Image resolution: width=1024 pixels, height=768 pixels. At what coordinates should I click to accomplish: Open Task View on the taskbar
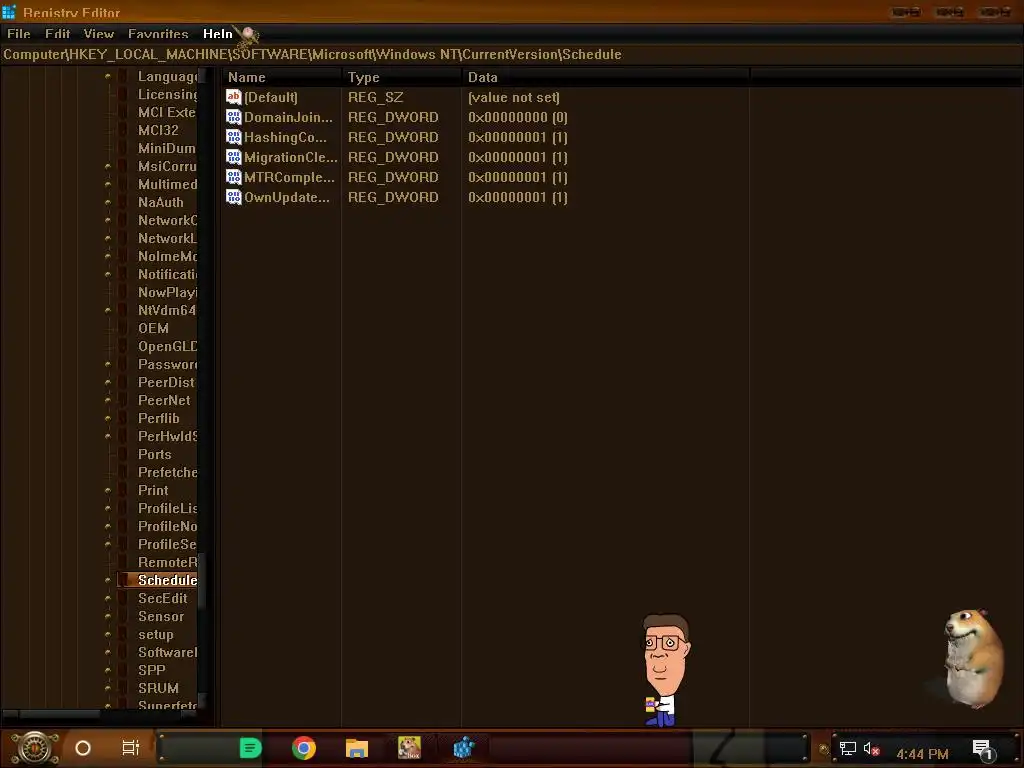point(131,748)
